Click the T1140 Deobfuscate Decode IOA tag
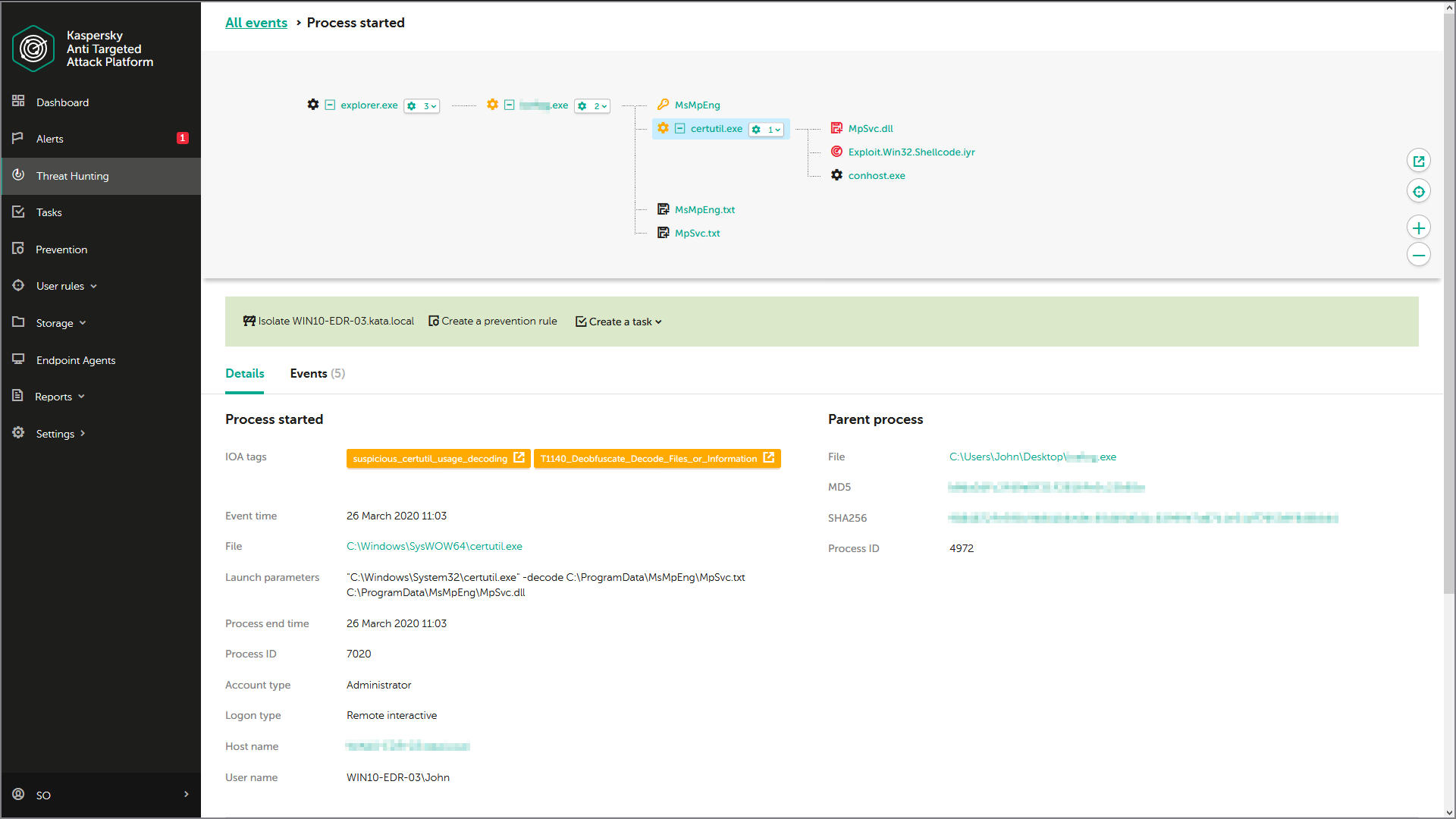This screenshot has width=1456, height=819. 648,459
